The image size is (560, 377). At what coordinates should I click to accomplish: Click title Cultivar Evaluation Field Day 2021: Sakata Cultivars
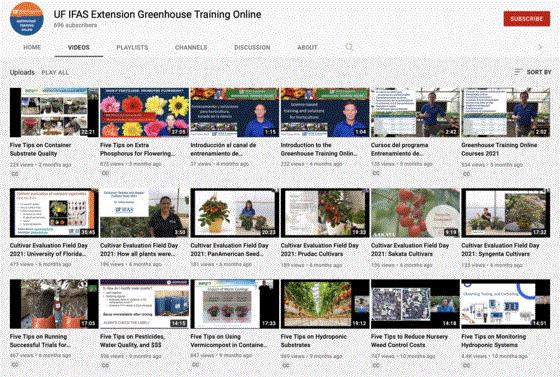410,250
